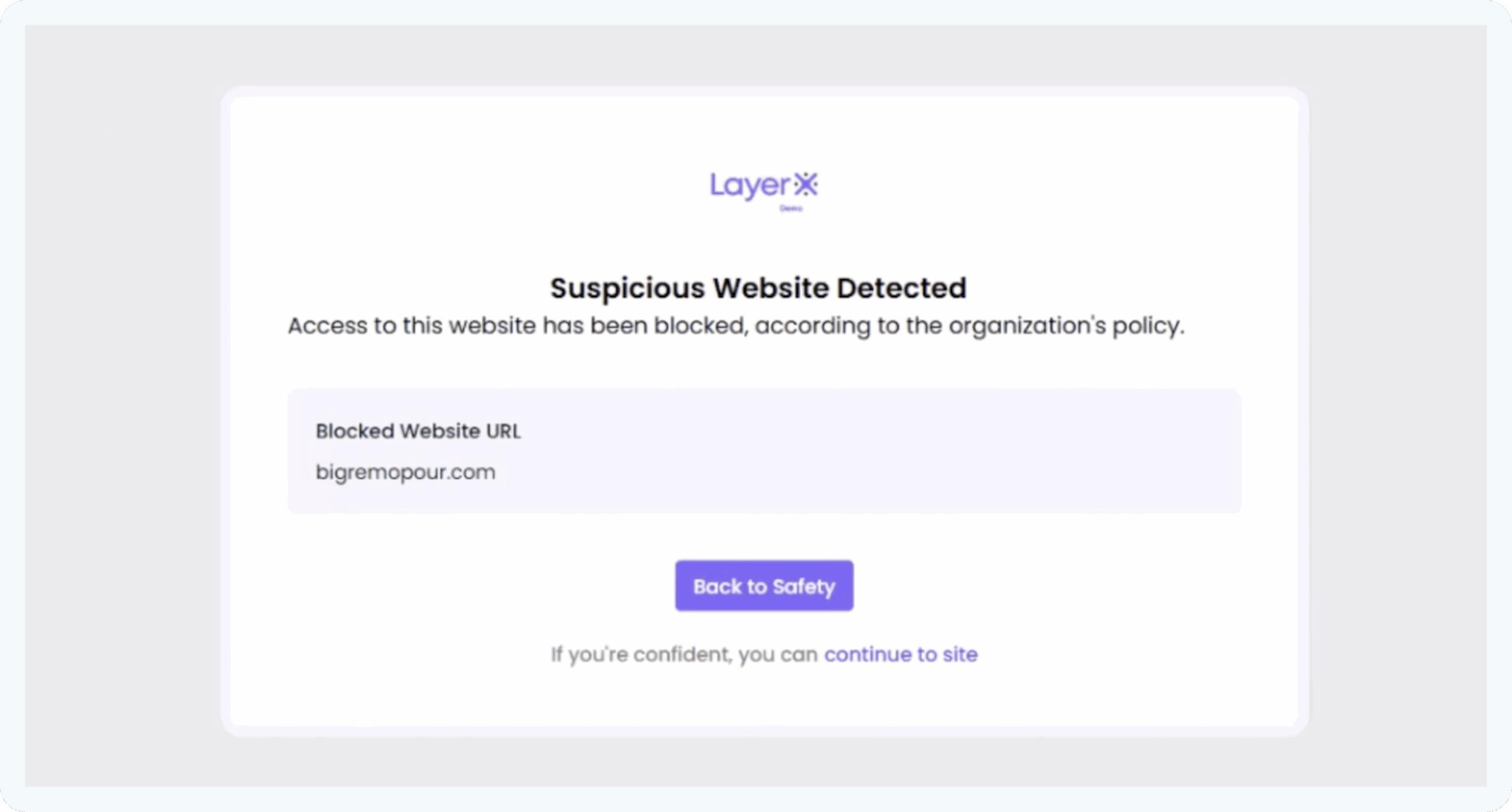Screen dimensions: 1512x812
Task: Click the Back to Safety button
Action: [x=764, y=586]
